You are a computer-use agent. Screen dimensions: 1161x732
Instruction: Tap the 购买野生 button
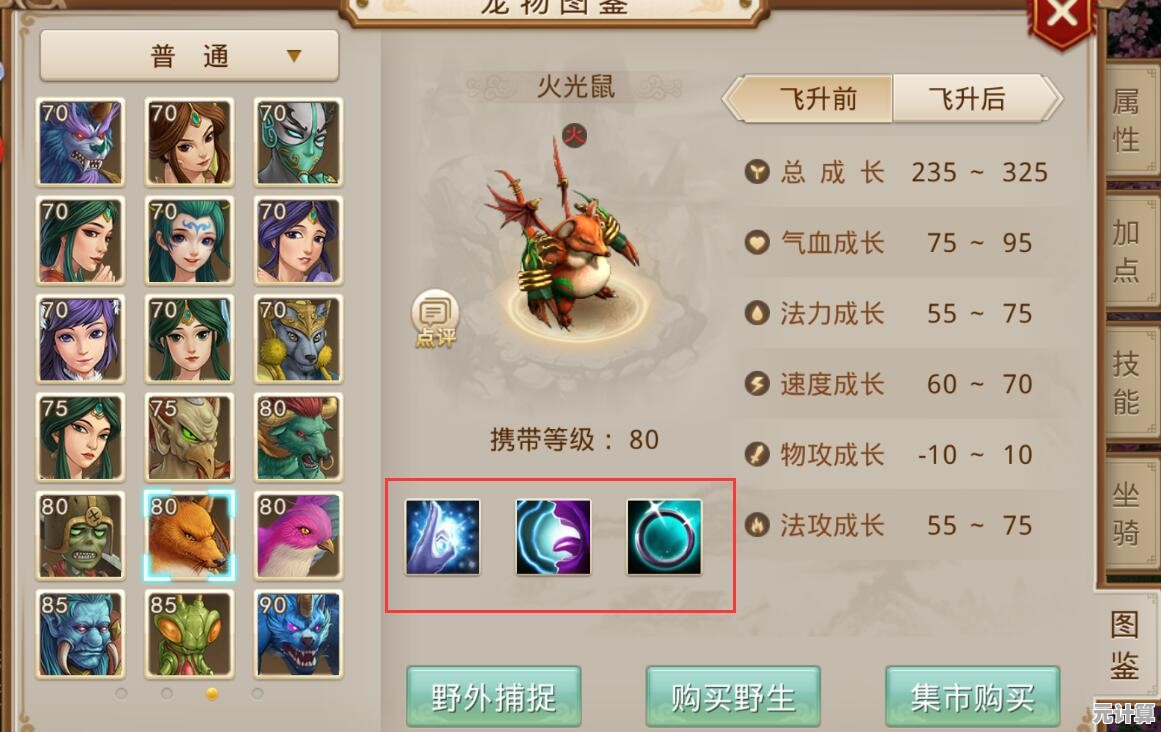(x=733, y=696)
